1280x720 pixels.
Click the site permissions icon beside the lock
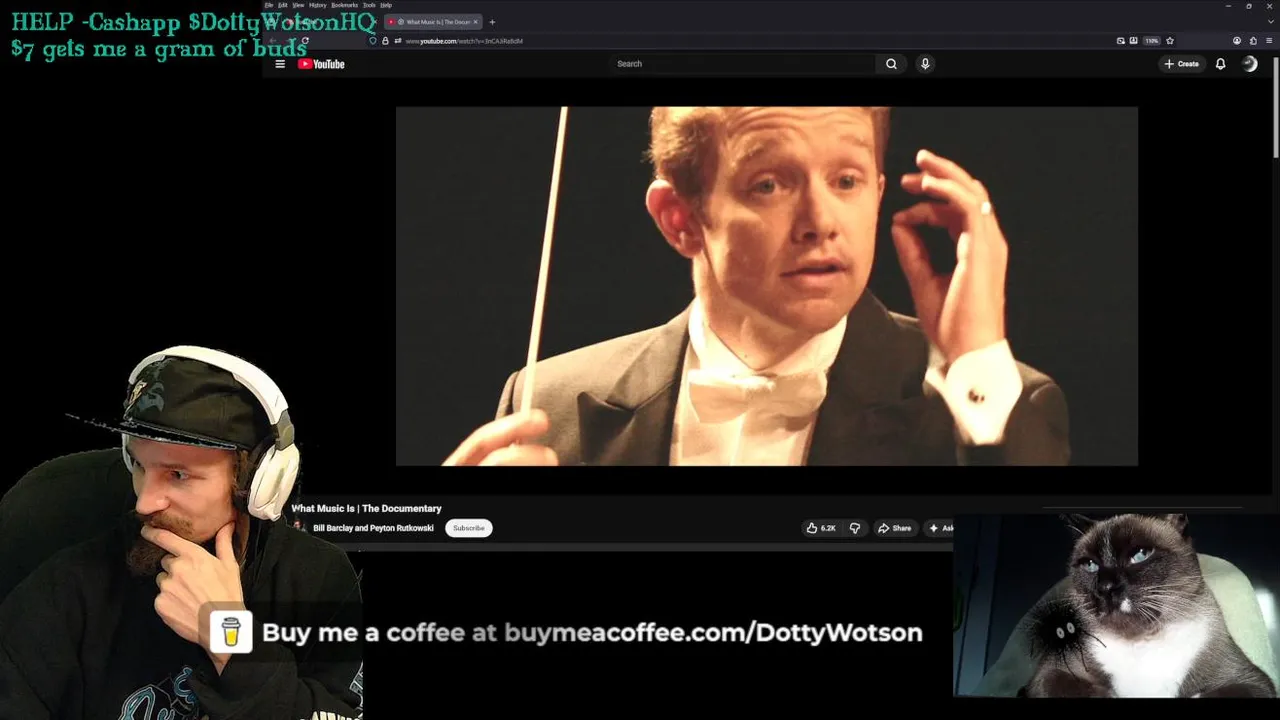(x=397, y=41)
